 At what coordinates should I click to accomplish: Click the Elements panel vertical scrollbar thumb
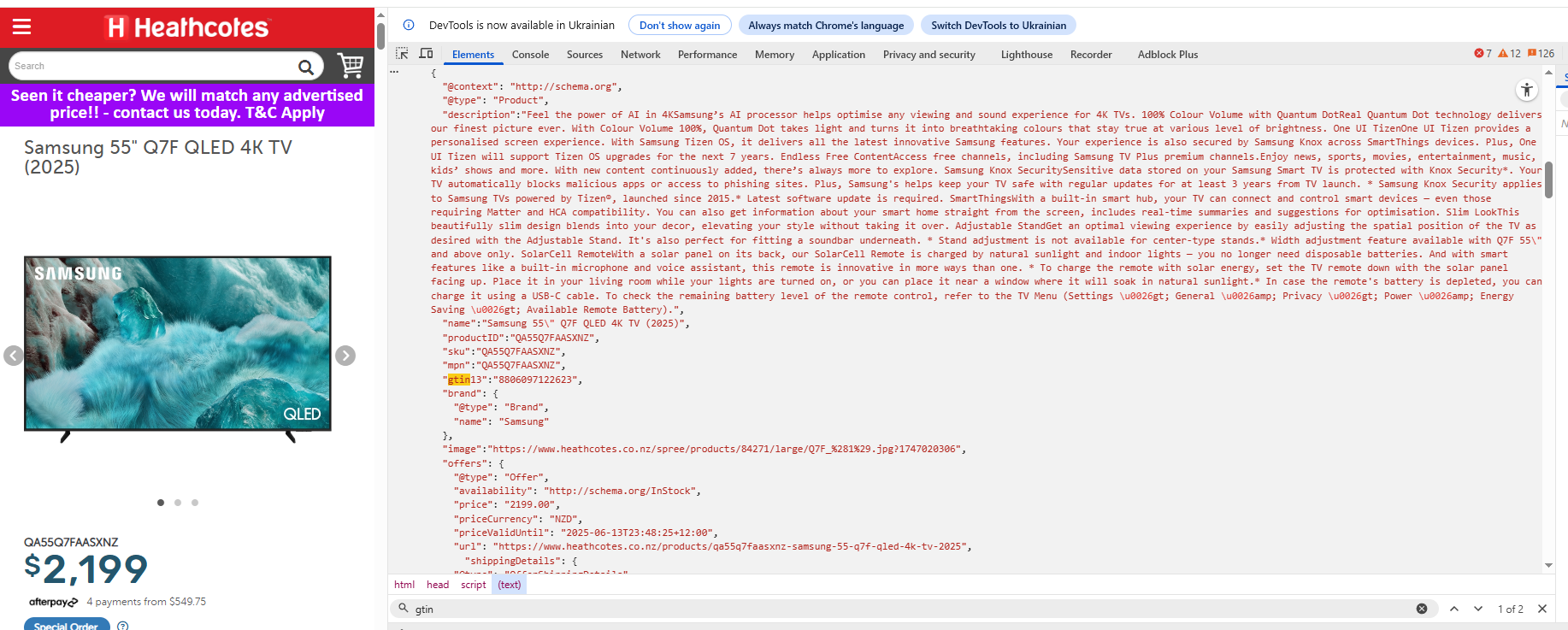1548,180
